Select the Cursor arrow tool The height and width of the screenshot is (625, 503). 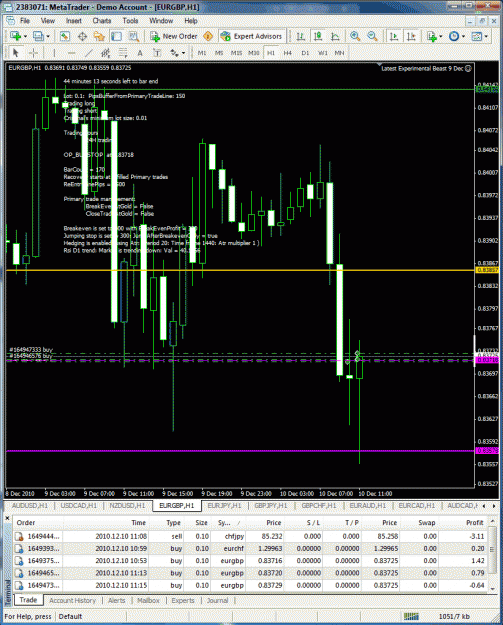tap(16, 53)
